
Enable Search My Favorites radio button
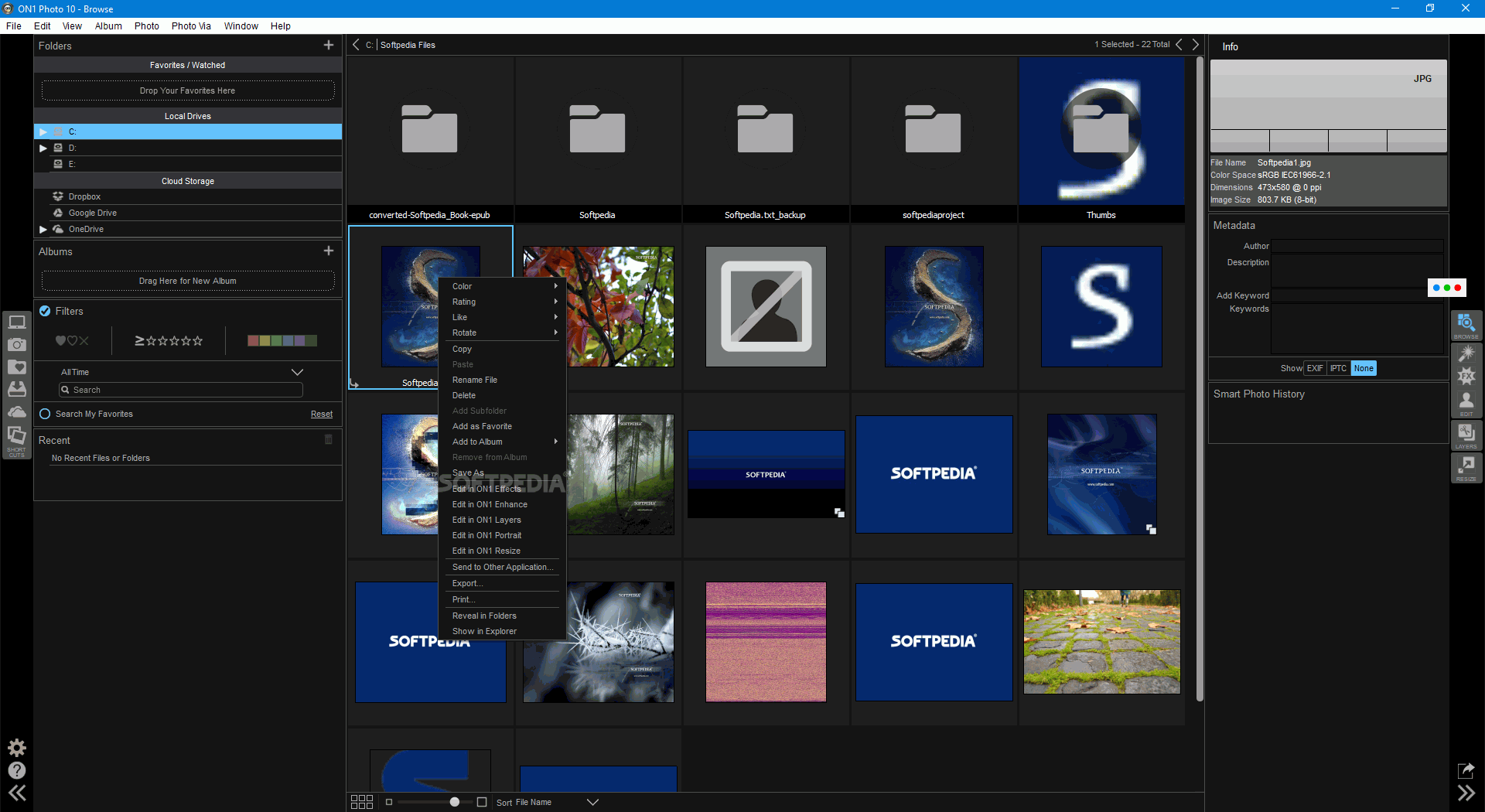[x=45, y=414]
